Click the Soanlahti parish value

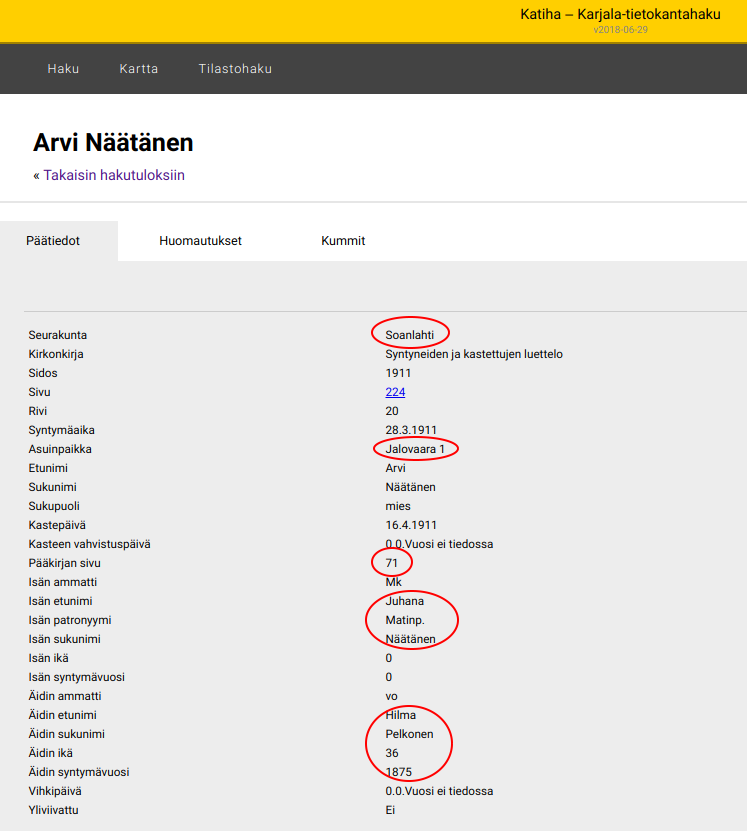pos(410,335)
